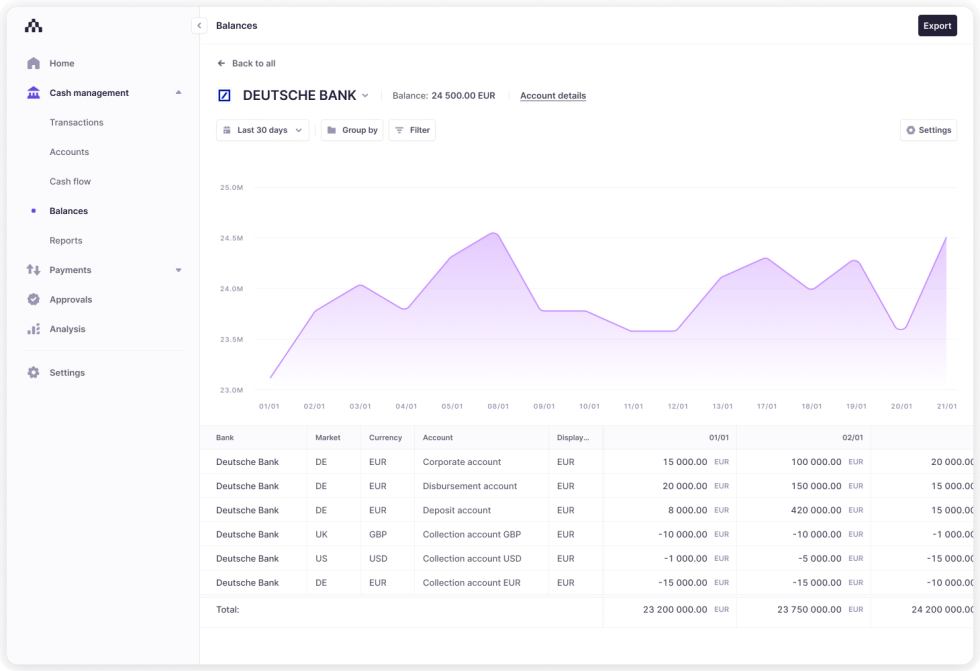980x671 pixels.
Task: Click the Payments arrows icon
Action: pyautogui.click(x=33, y=270)
